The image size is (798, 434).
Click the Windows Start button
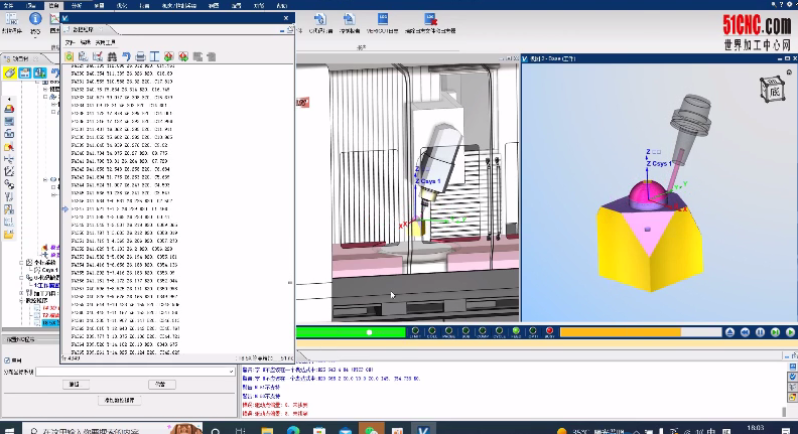click(x=10, y=427)
